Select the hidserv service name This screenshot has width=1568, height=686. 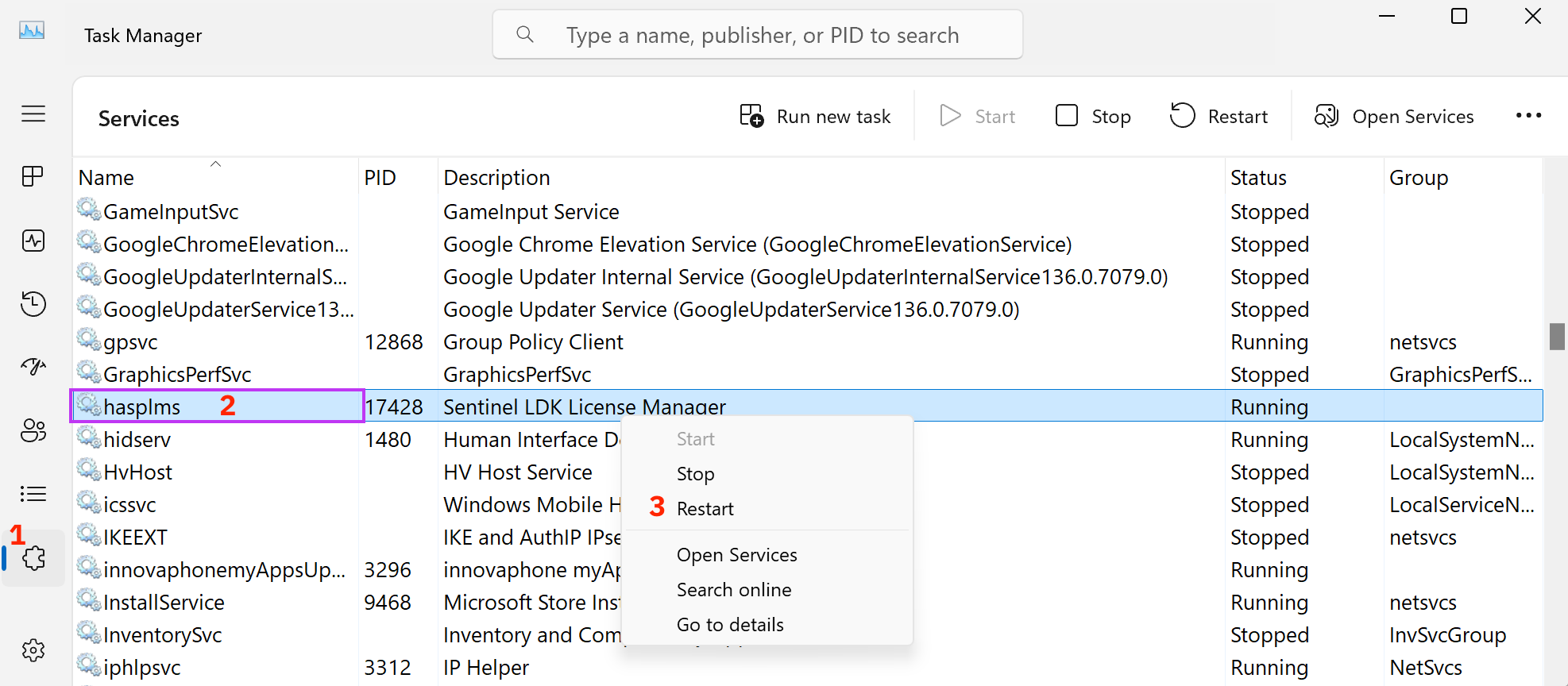137,440
